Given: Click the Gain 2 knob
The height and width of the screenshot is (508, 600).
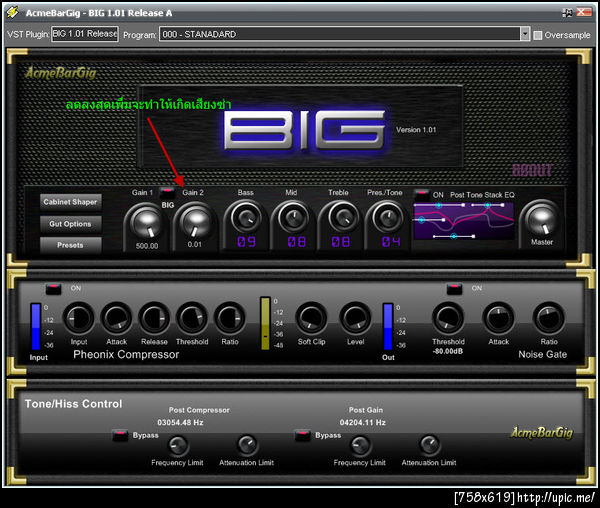Looking at the screenshot, I should [x=195, y=224].
